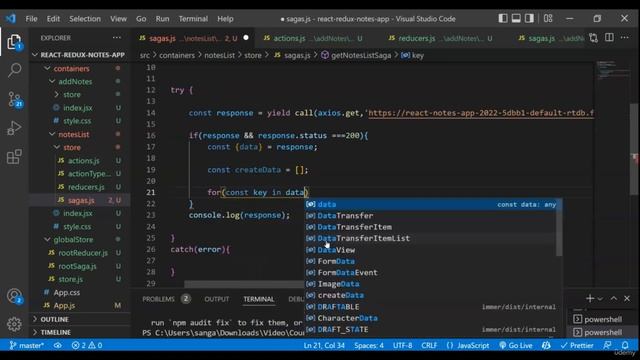The image size is (640, 360).
Task: Create a new terminal with plus icon
Action: (590, 298)
